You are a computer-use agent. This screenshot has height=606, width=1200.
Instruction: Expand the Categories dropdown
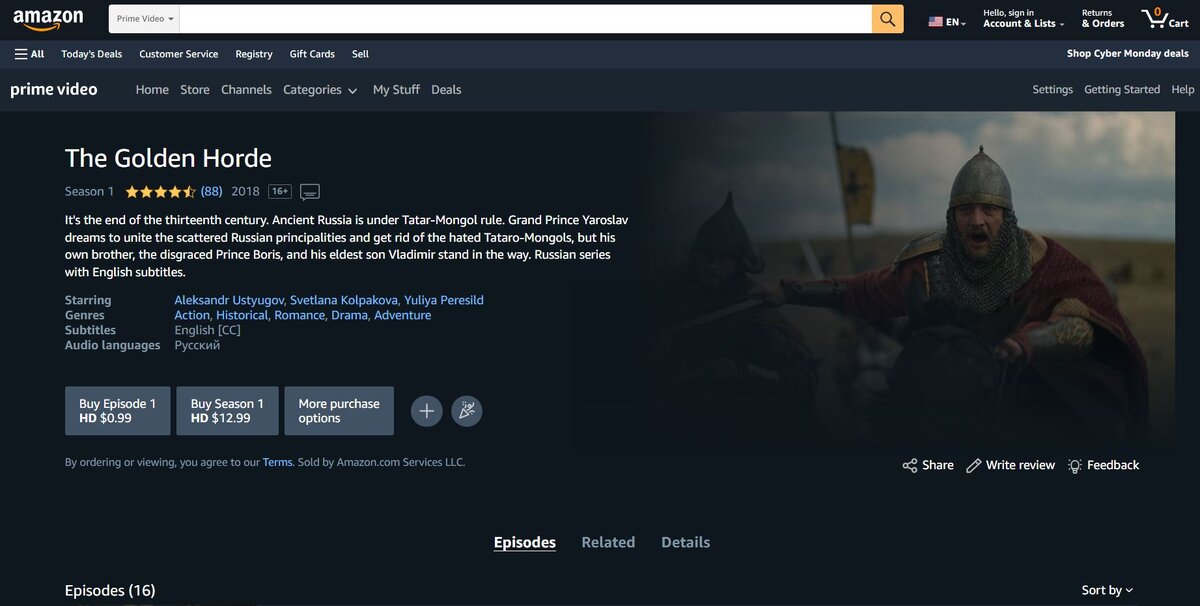[320, 90]
